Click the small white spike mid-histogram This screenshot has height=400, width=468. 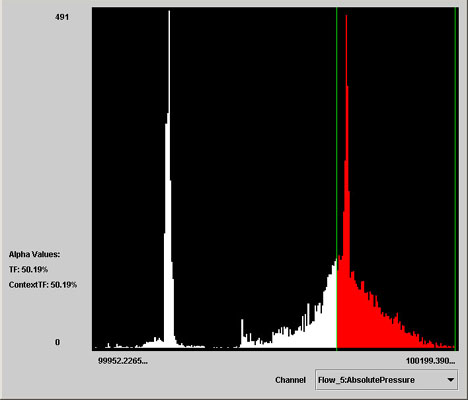point(242,333)
